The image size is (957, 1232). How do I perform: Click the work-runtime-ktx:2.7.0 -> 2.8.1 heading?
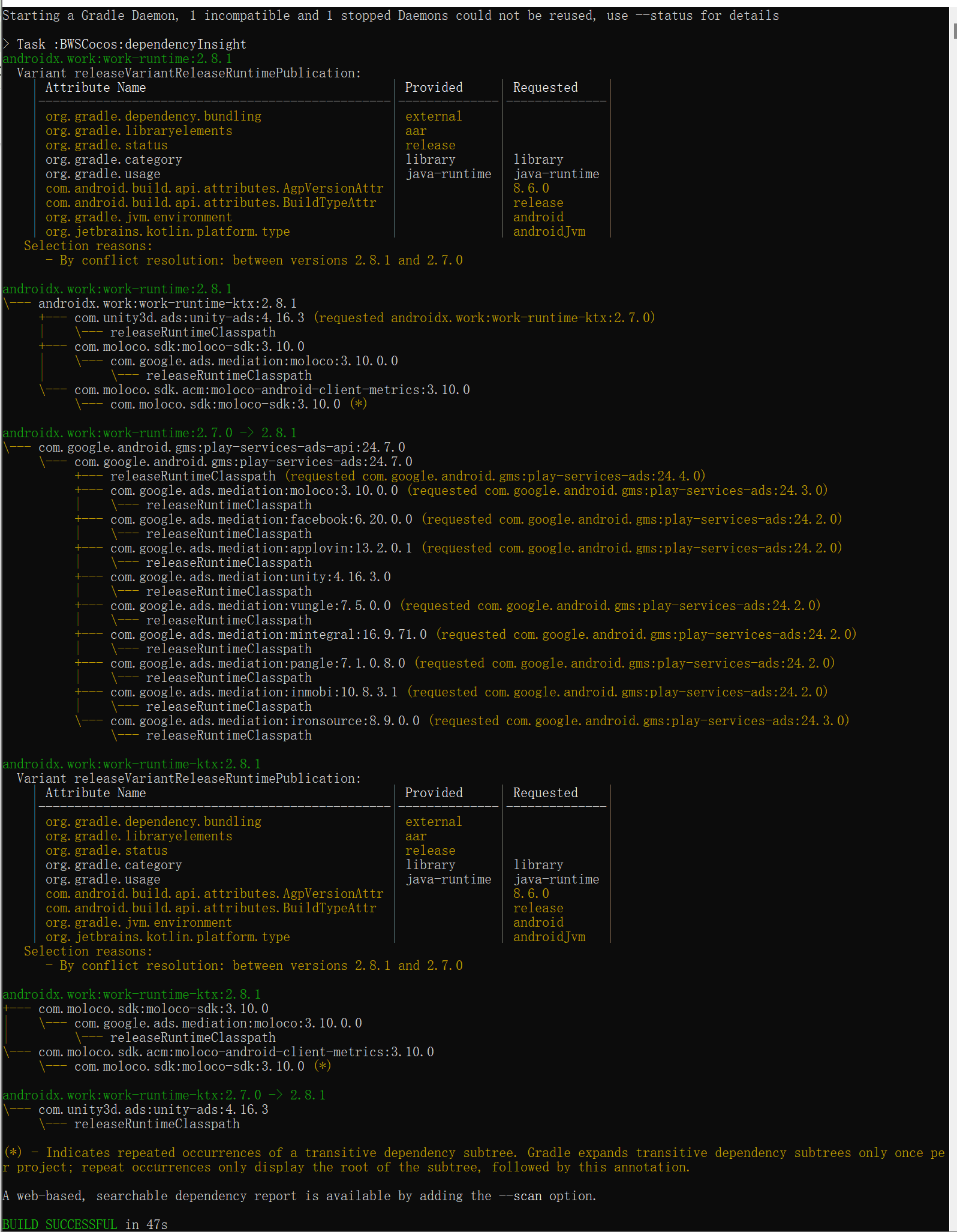click(x=164, y=1095)
